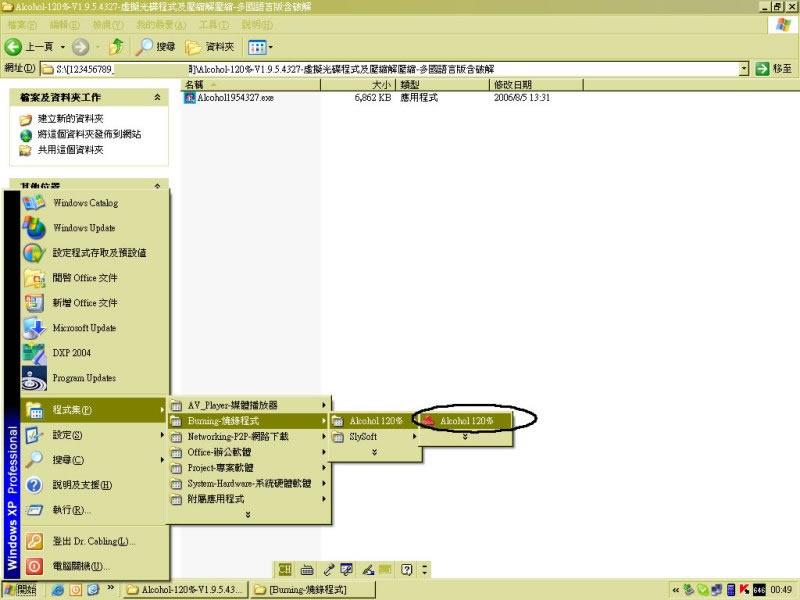This screenshot has height=600, width=800.
Task: Click the 新增 Office 文件 icon
Action: tap(35, 303)
